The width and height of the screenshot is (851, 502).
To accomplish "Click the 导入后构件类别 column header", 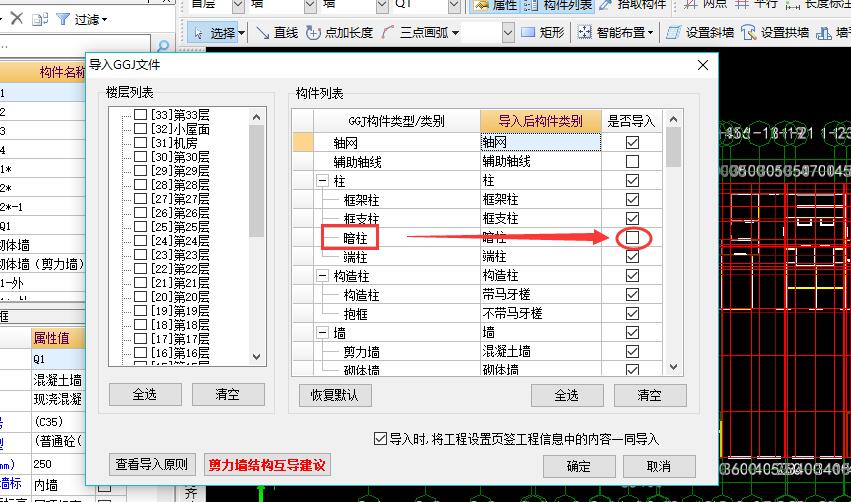I will [541, 121].
